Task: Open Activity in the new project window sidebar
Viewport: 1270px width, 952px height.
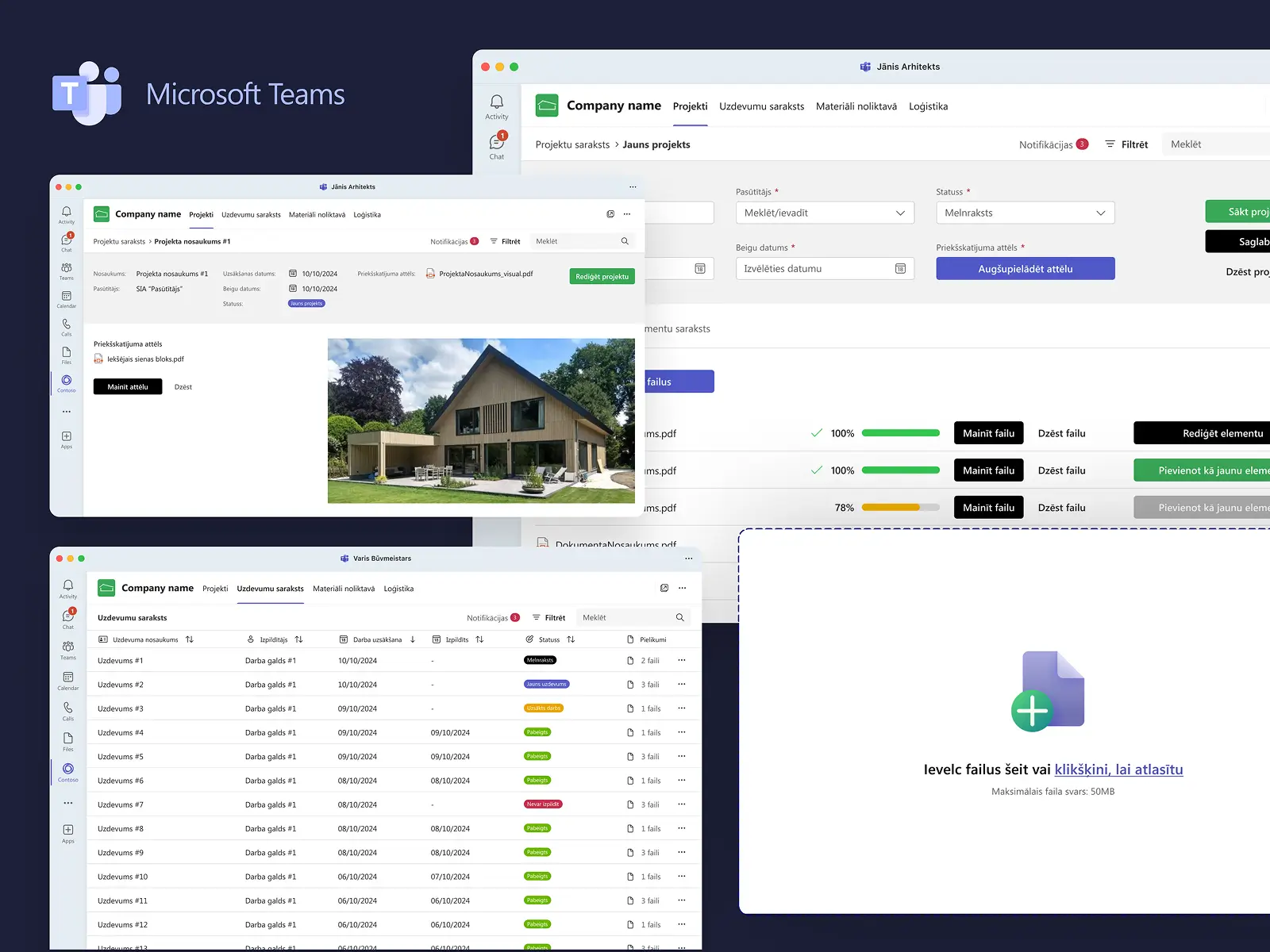Action: point(497,106)
